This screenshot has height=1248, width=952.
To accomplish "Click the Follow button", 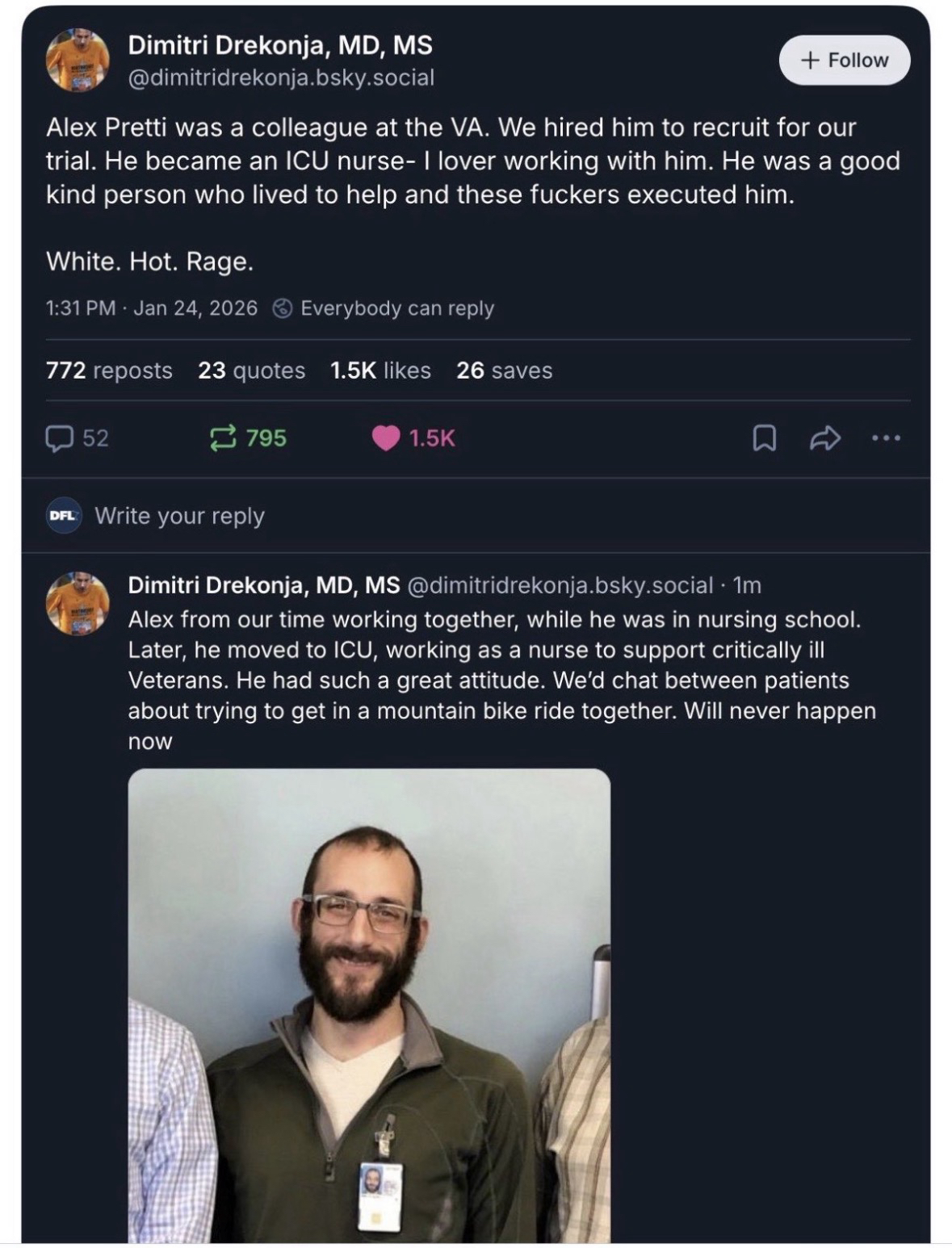I will pyautogui.click(x=844, y=60).
